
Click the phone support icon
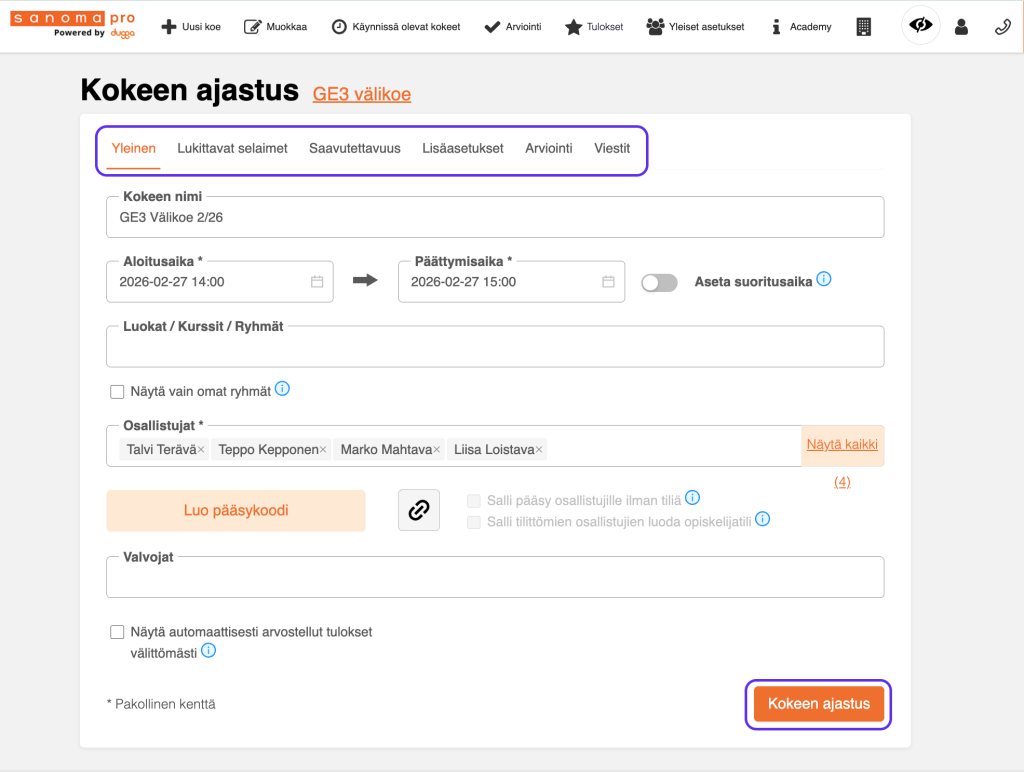[x=1002, y=27]
